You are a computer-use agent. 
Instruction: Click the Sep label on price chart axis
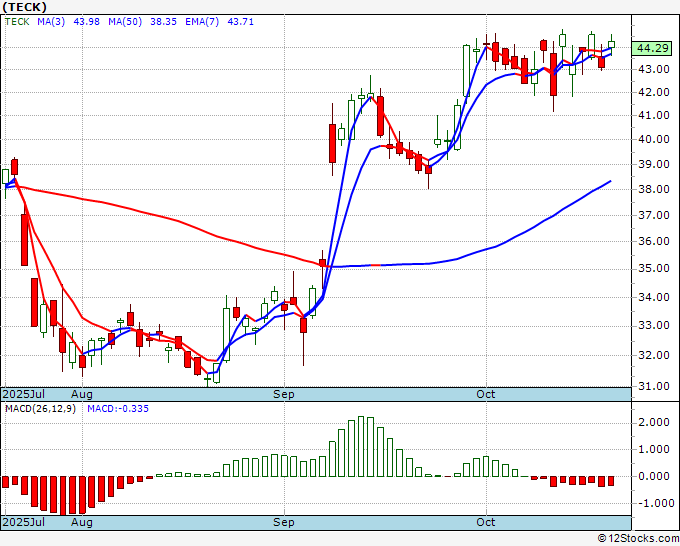284,394
